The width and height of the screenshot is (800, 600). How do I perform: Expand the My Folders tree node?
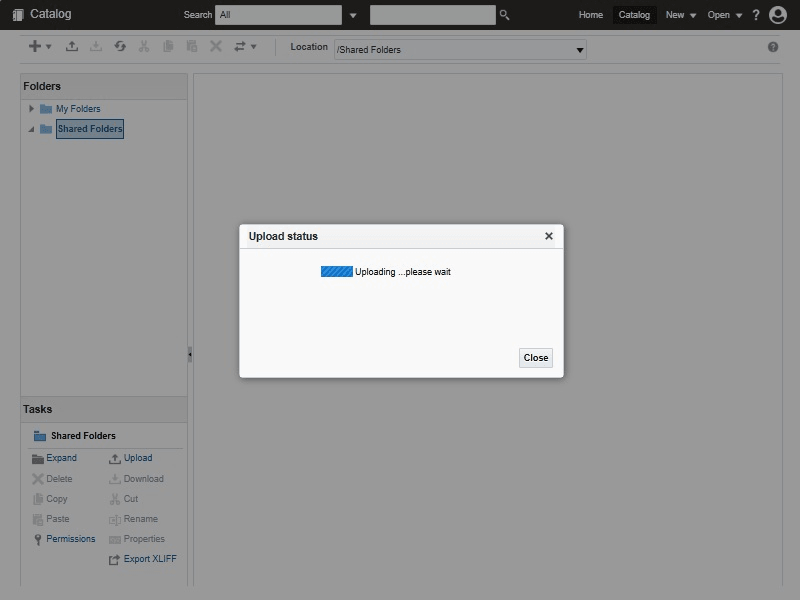point(31,109)
